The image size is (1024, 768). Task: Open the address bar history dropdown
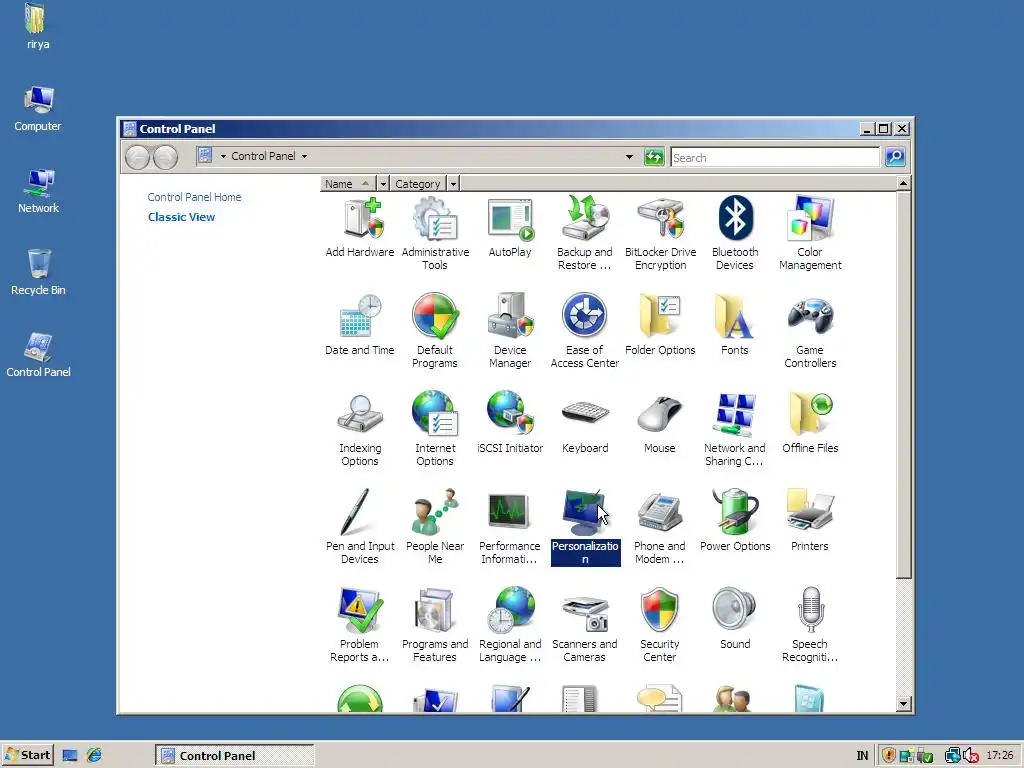(x=630, y=157)
